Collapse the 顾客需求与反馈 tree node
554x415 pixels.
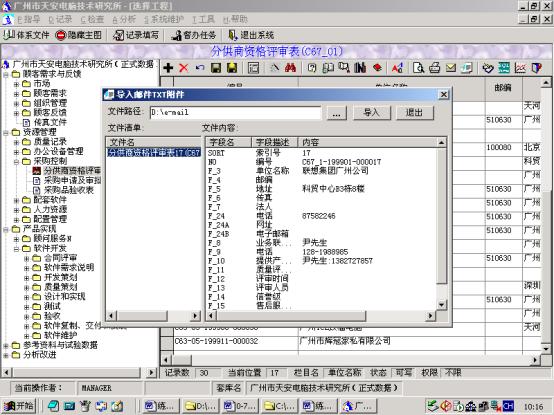(6, 75)
